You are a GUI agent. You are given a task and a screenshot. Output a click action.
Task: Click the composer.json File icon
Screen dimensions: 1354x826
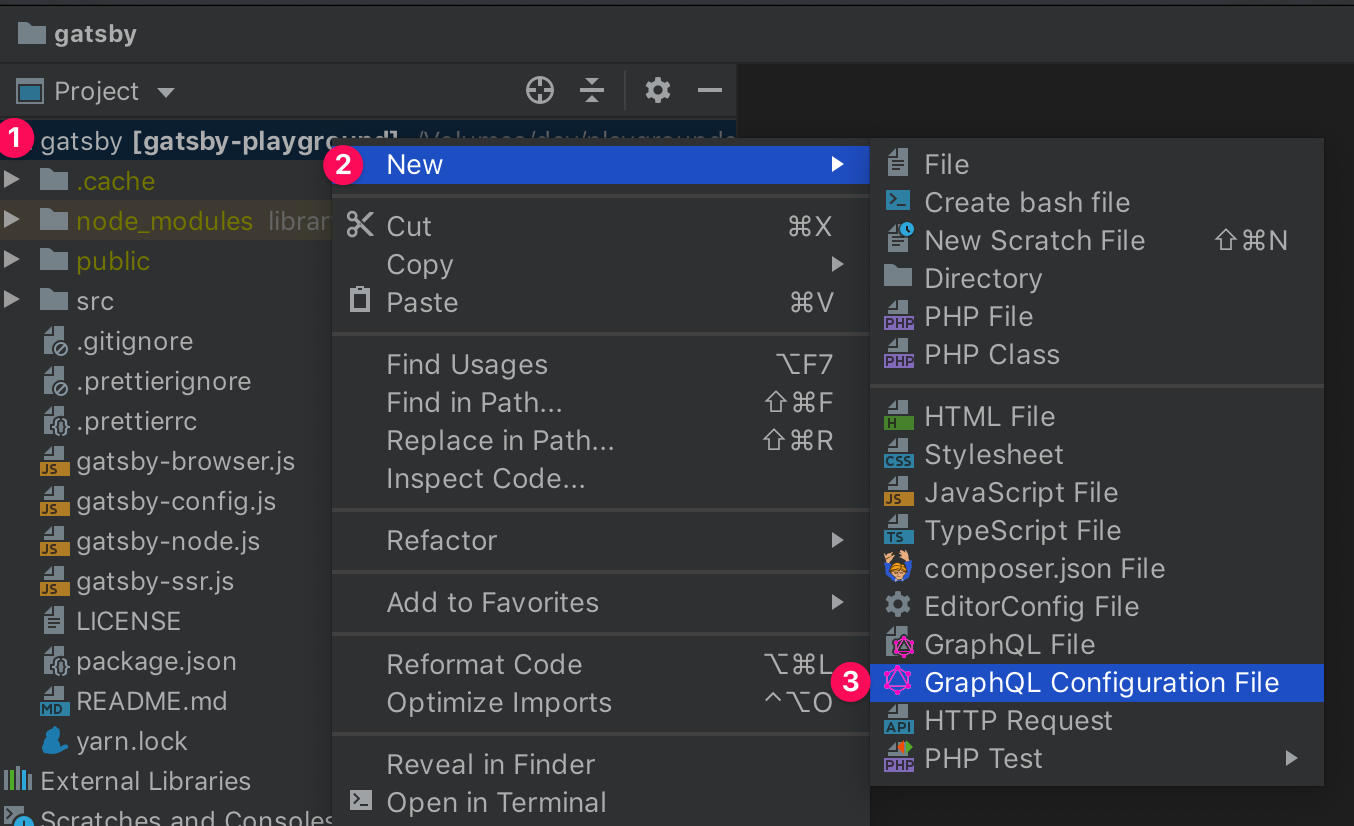[899, 568]
